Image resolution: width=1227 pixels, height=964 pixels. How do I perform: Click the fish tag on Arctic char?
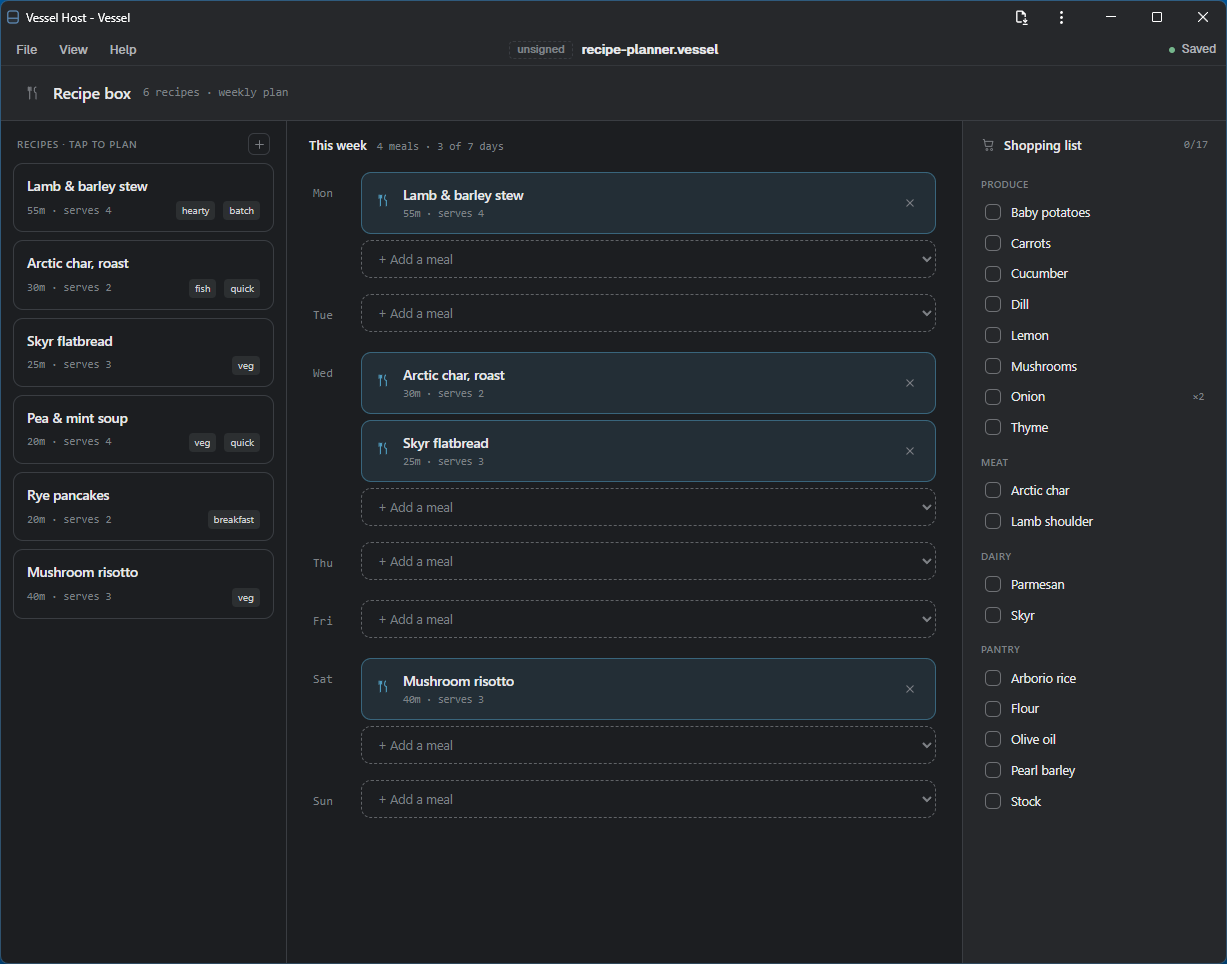(203, 289)
